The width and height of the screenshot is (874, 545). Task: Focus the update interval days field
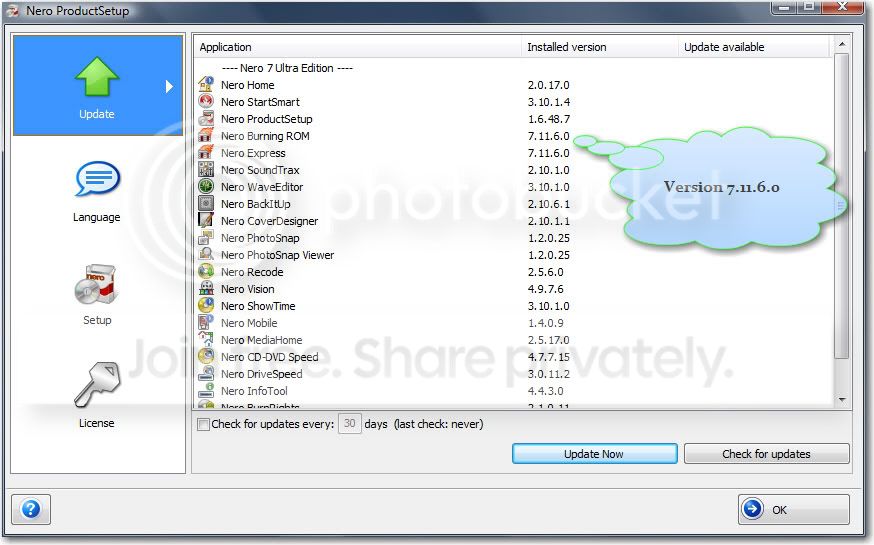point(349,424)
